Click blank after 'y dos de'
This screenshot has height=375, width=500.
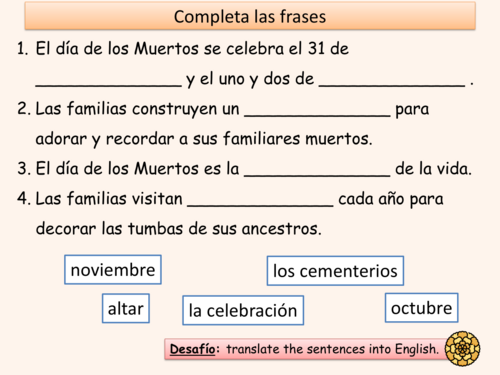point(392,86)
